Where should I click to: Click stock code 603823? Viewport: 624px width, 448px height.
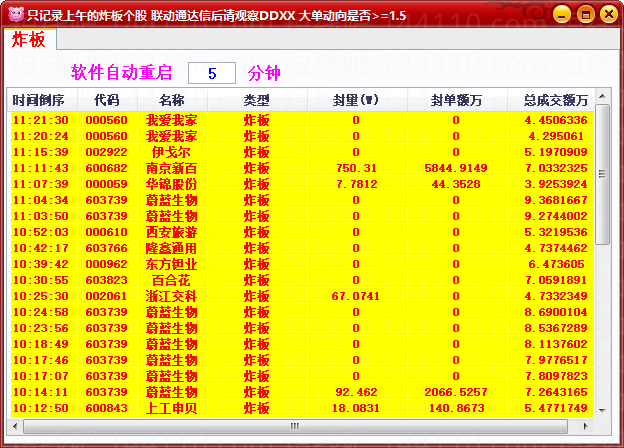pyautogui.click(x=107, y=280)
